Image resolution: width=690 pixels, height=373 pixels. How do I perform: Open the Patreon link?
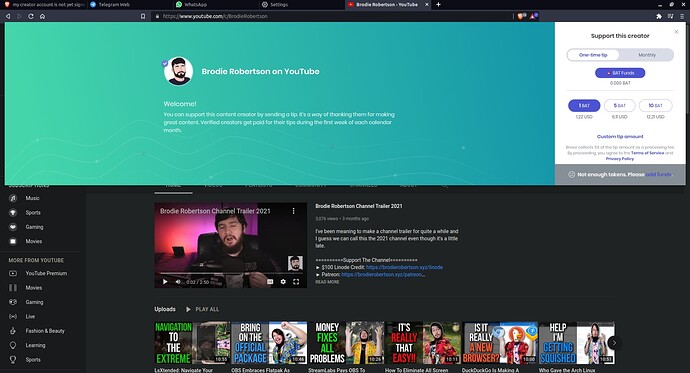tap(383, 274)
